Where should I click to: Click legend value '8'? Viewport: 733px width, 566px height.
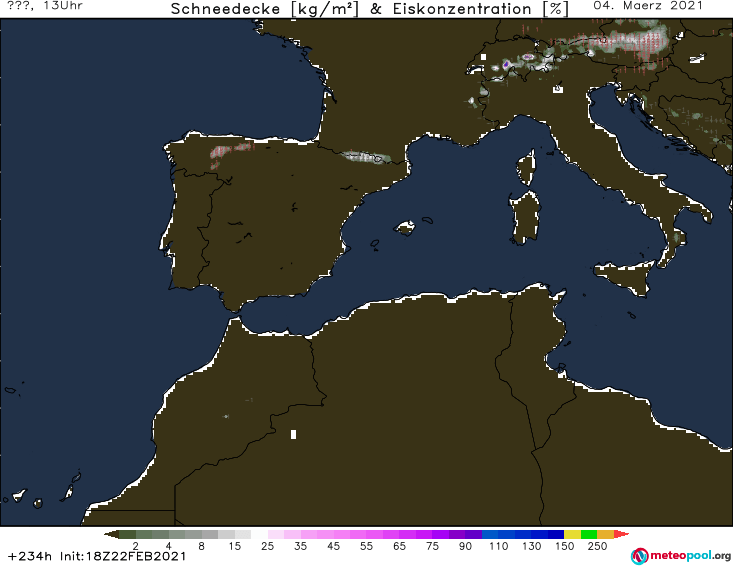(201, 546)
